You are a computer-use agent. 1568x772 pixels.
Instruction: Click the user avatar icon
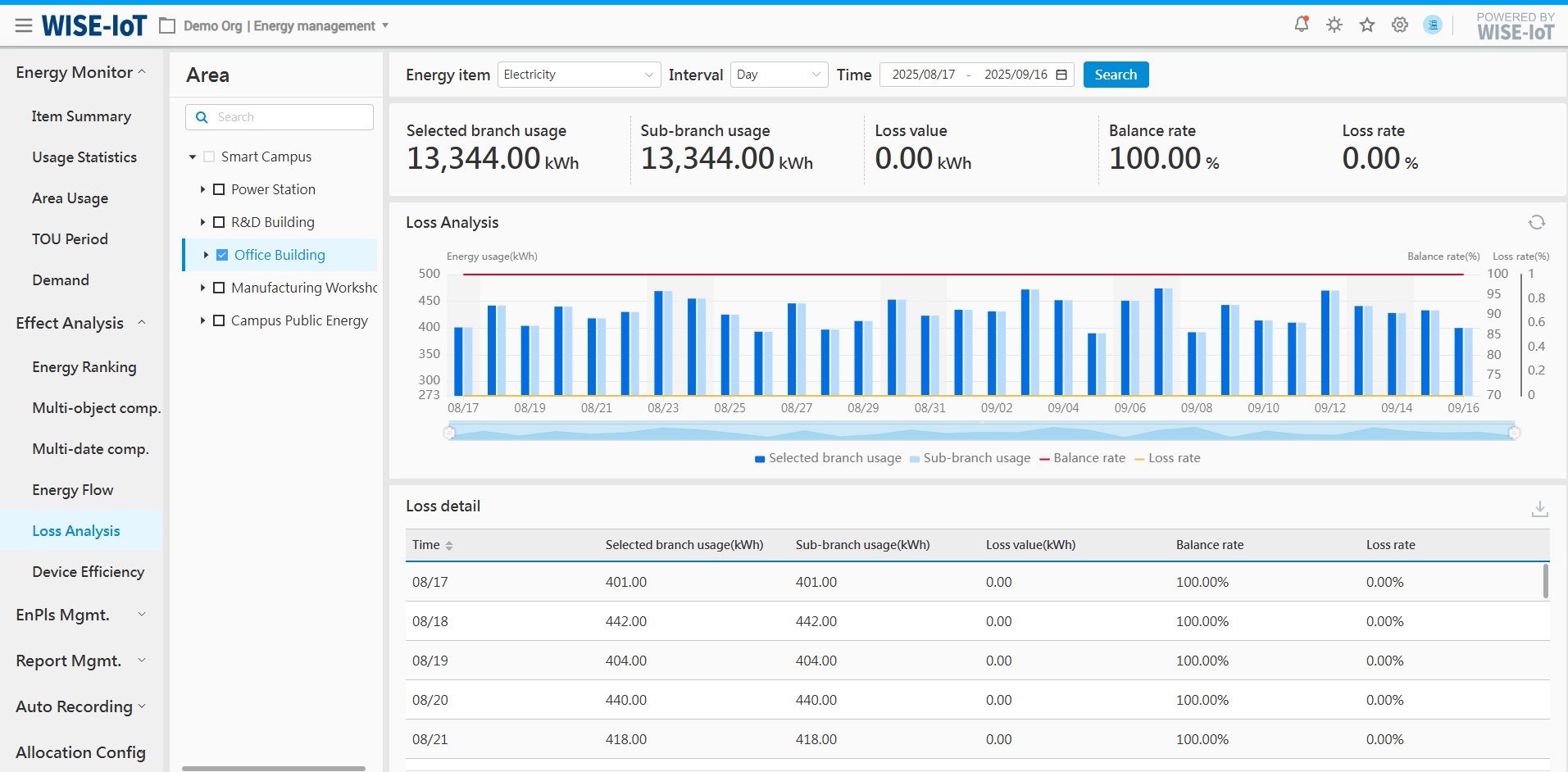[1432, 25]
